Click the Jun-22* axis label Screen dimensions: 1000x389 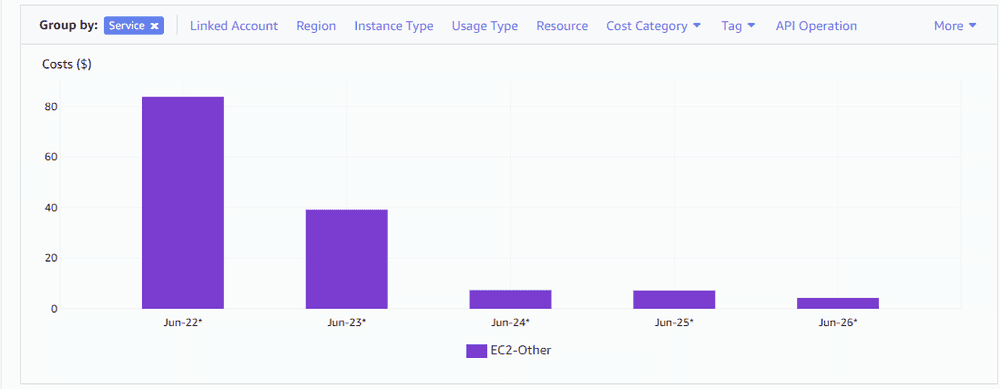(183, 322)
